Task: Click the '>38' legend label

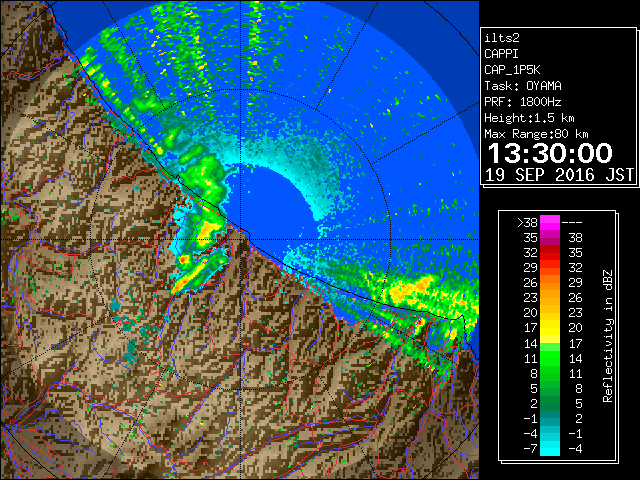Action: (x=527, y=223)
